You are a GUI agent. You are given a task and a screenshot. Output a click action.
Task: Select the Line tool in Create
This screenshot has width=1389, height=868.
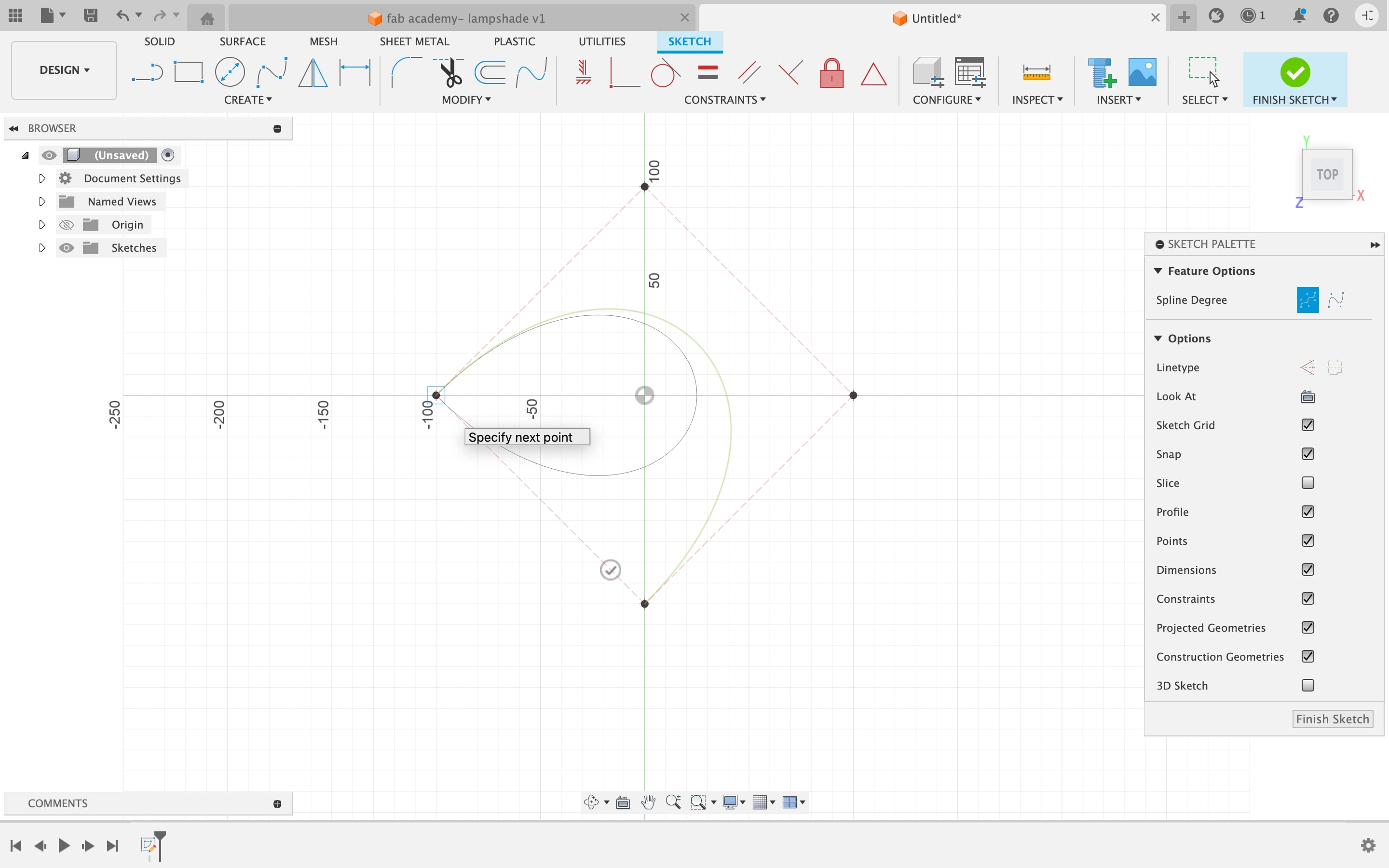(x=147, y=73)
